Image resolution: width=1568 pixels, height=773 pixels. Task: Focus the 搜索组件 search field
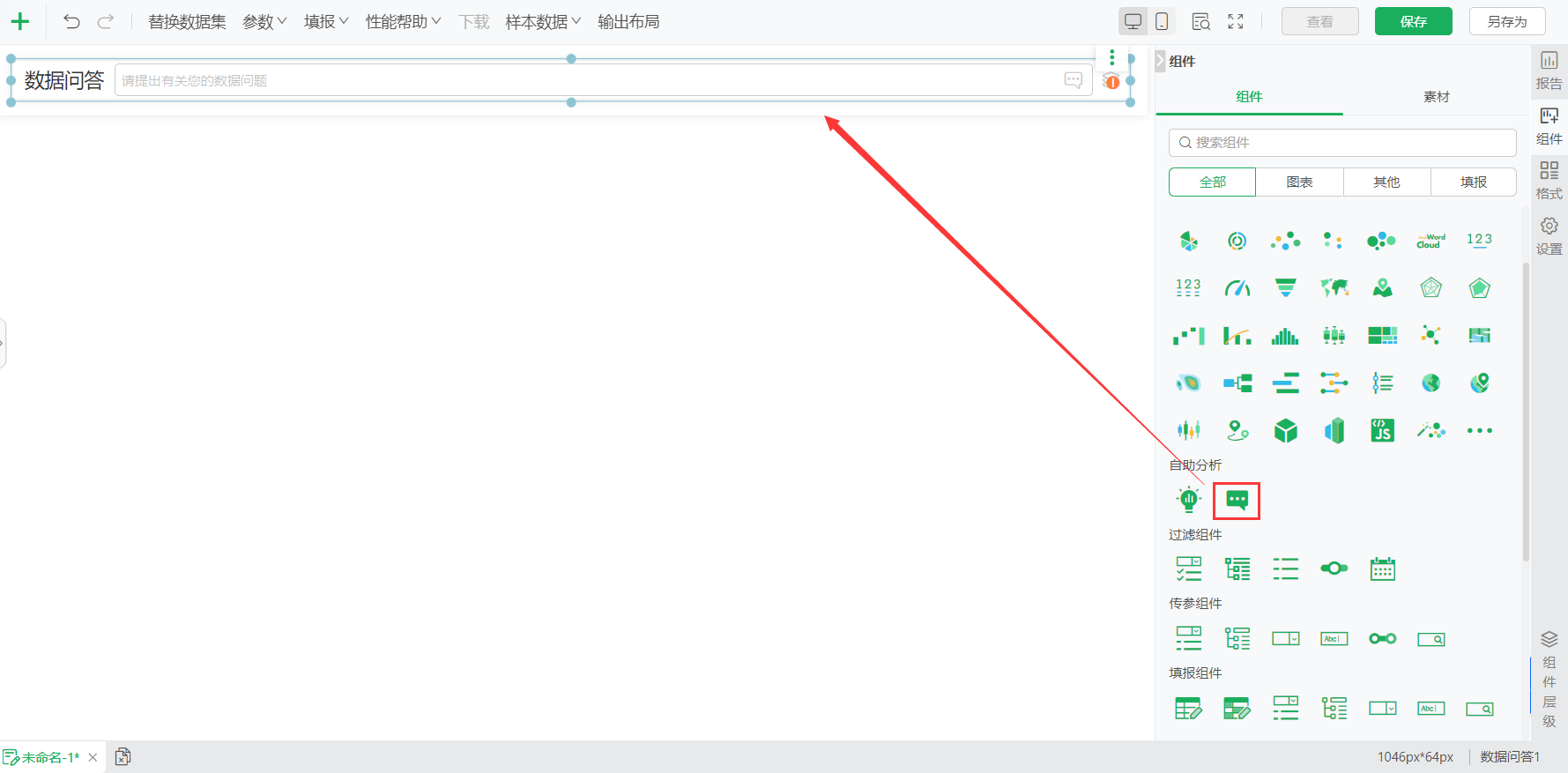(1342, 143)
